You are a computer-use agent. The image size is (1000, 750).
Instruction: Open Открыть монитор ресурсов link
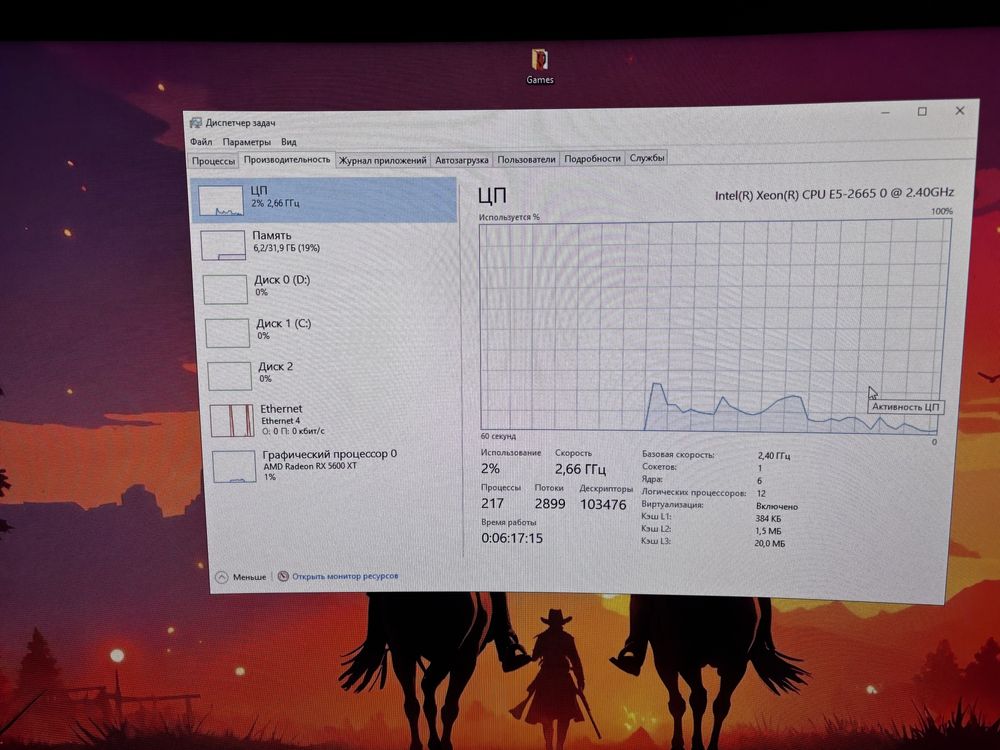345,576
